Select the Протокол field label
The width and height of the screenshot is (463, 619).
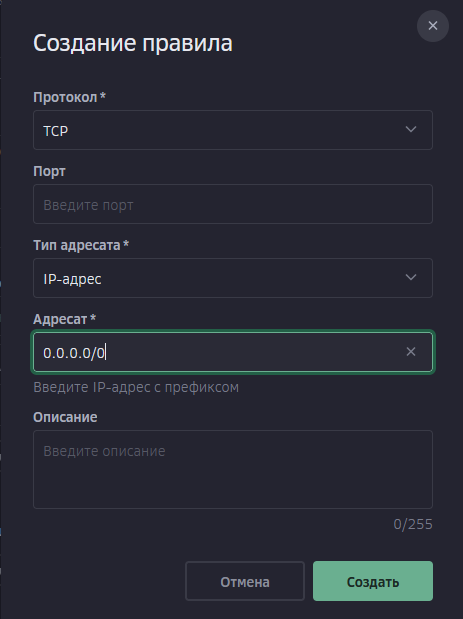[65, 97]
